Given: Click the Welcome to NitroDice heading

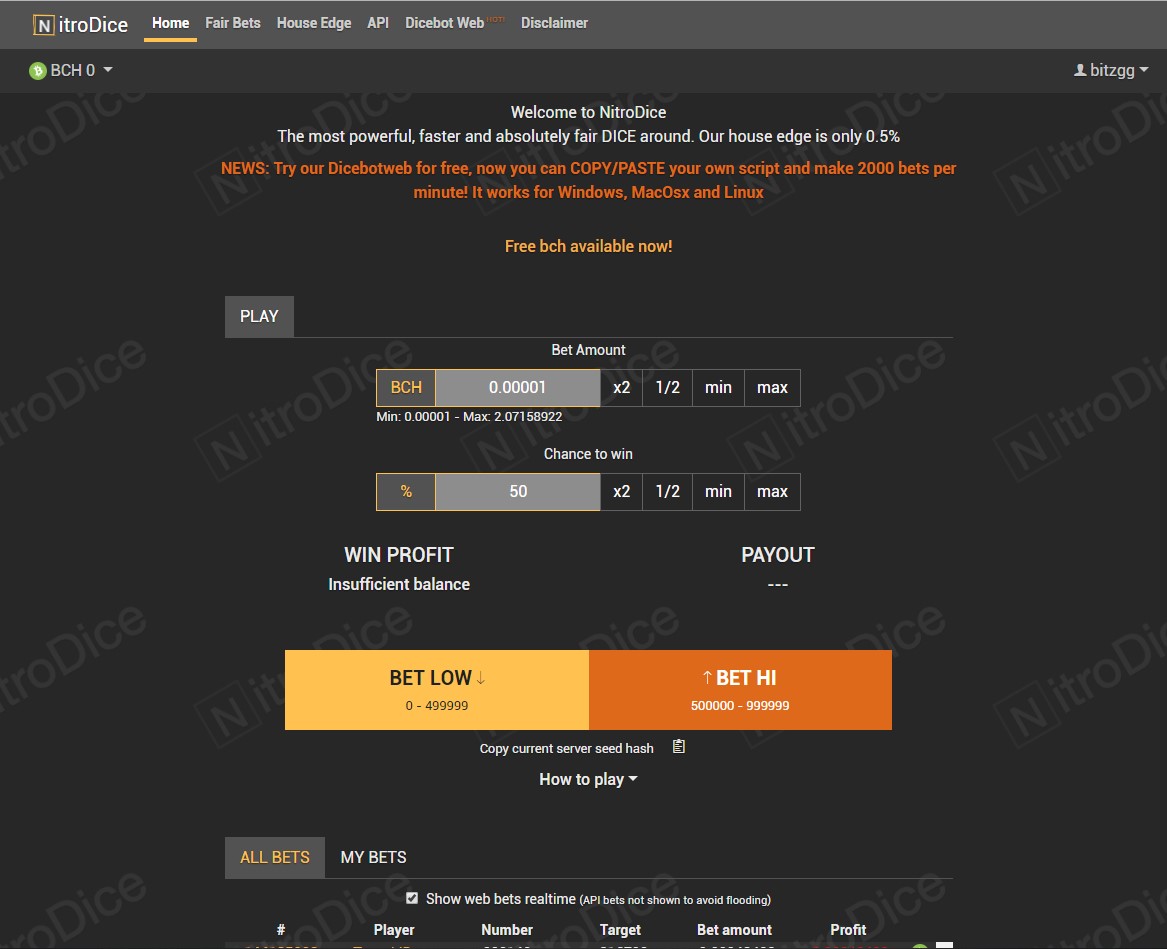Looking at the screenshot, I should tap(588, 112).
